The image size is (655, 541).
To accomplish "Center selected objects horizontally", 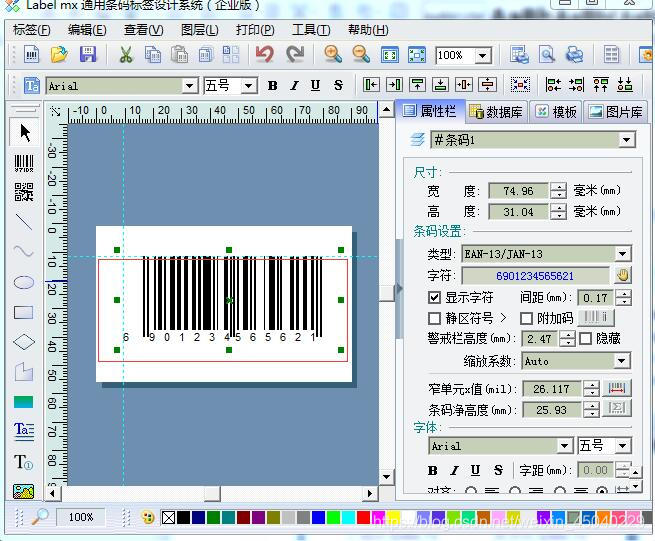I will tap(464, 85).
